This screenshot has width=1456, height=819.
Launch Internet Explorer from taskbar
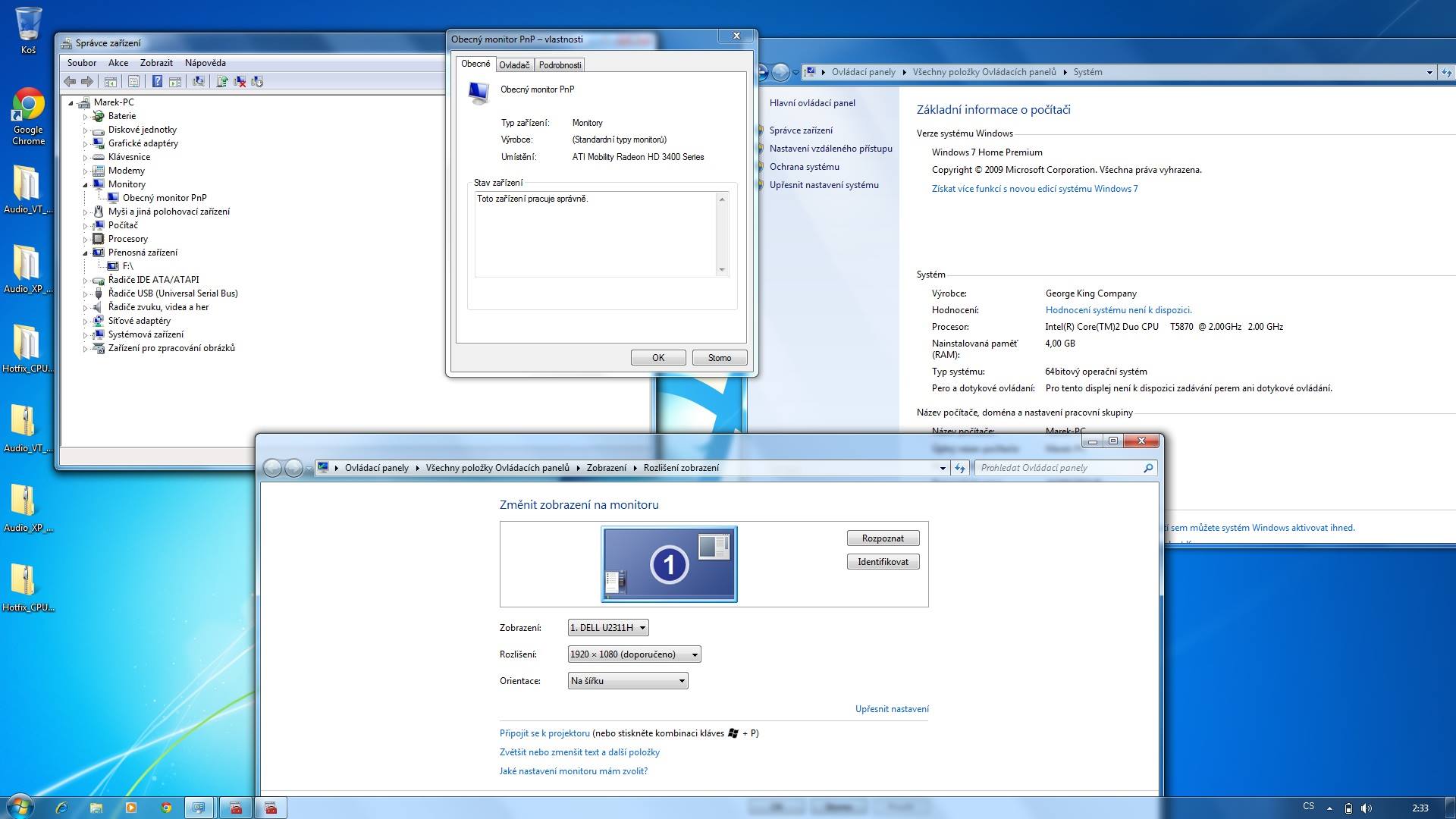click(61, 808)
